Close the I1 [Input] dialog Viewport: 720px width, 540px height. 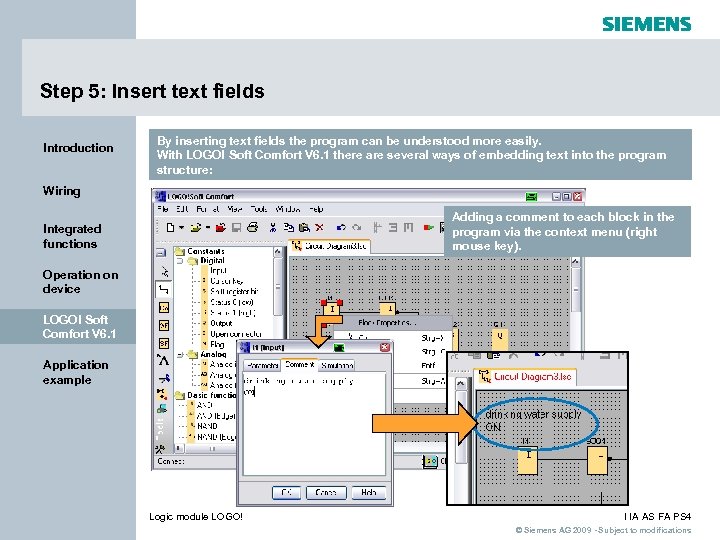(385, 347)
